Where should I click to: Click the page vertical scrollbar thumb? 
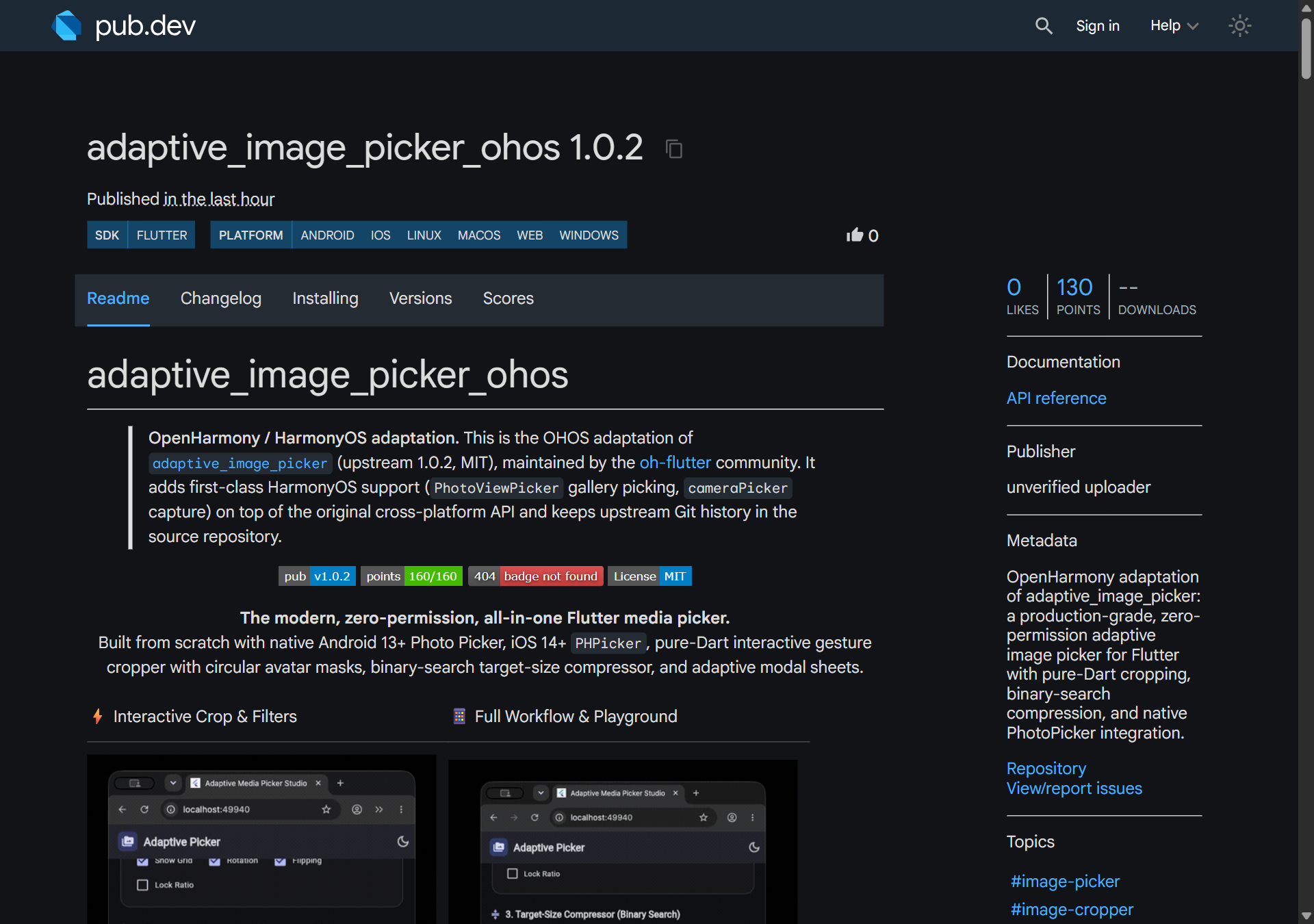[x=1306, y=48]
